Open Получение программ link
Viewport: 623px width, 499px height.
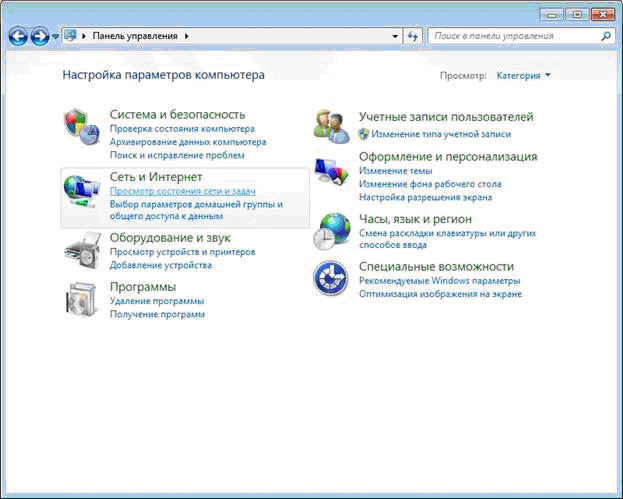[157, 314]
